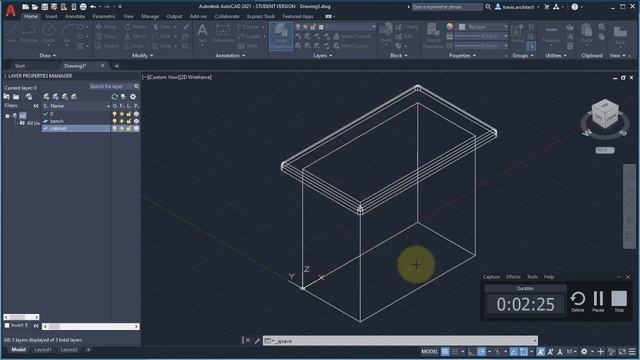This screenshot has width=640, height=360.
Task: Click the MODEL button in status bar
Action: coord(429,351)
